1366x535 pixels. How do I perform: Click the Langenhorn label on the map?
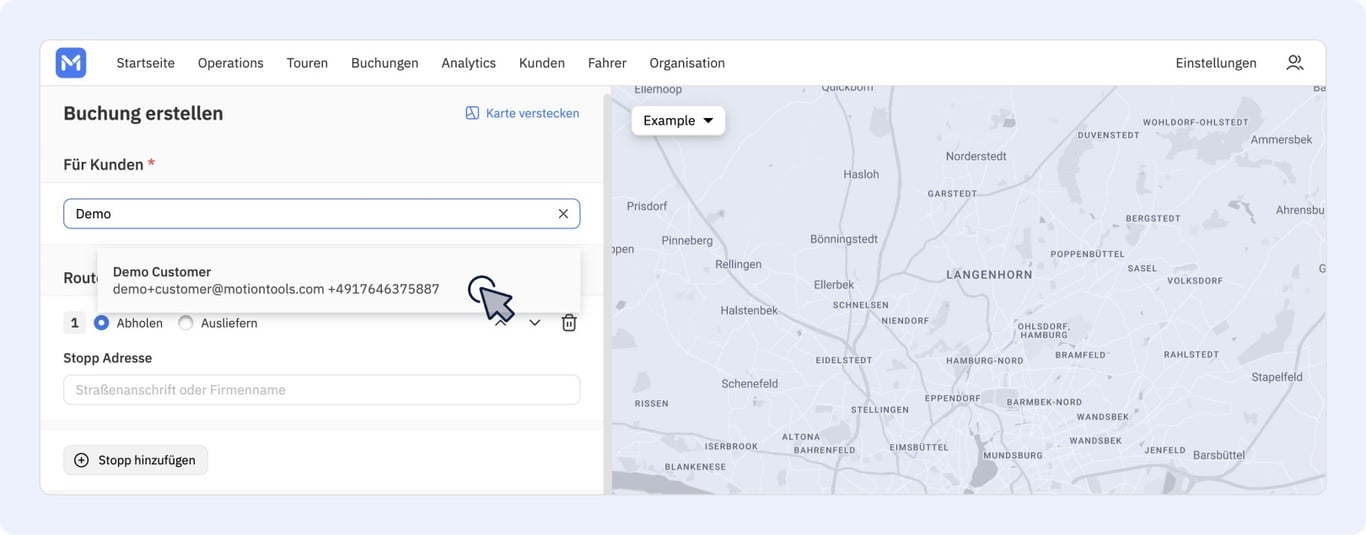[x=989, y=274]
